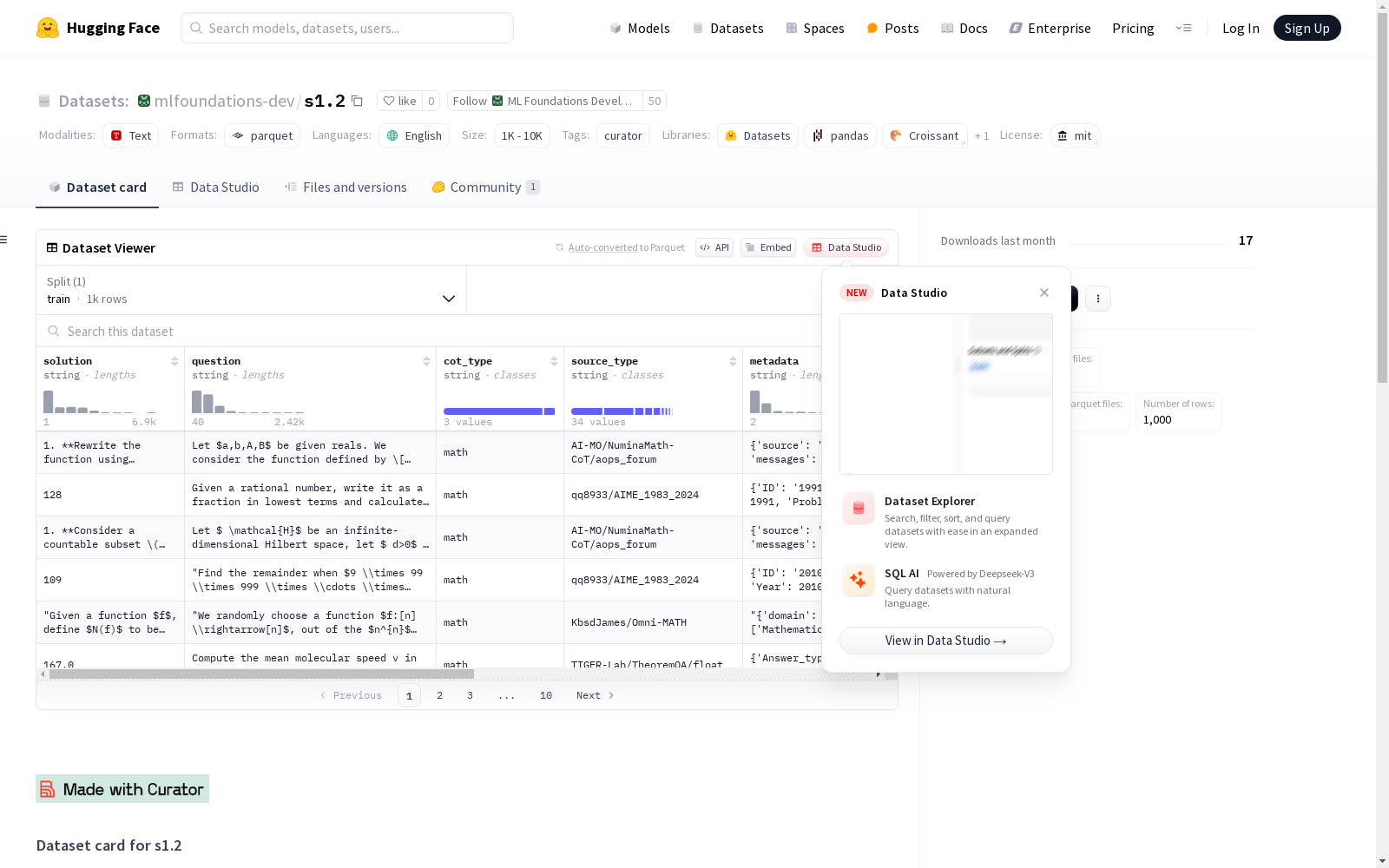This screenshot has width=1389, height=868.
Task: Toggle the left sidebar table of contents icon
Action: click(4, 240)
